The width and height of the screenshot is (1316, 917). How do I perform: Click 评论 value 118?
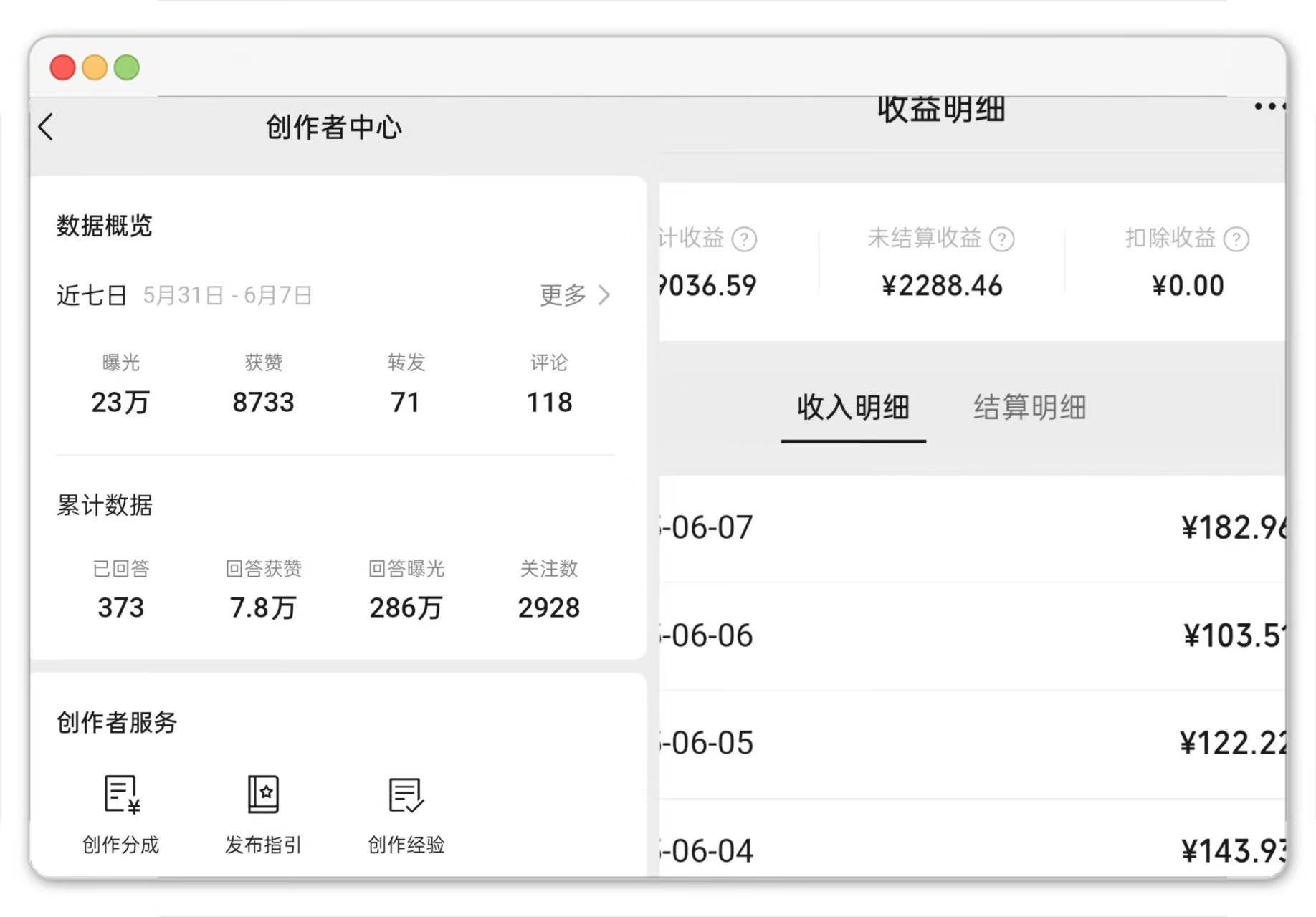(549, 403)
